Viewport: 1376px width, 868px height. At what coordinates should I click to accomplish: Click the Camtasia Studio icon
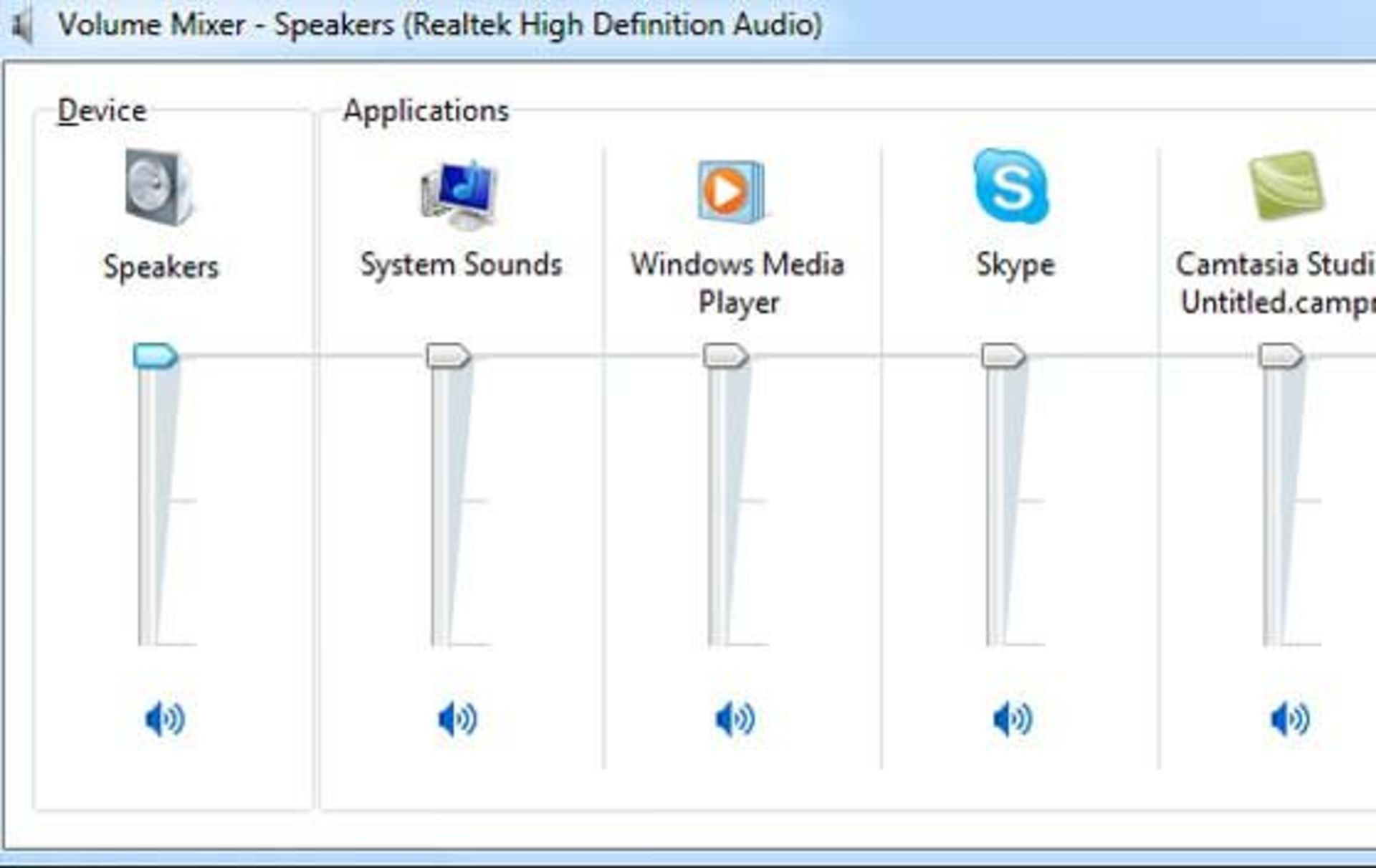pyautogui.click(x=1286, y=185)
